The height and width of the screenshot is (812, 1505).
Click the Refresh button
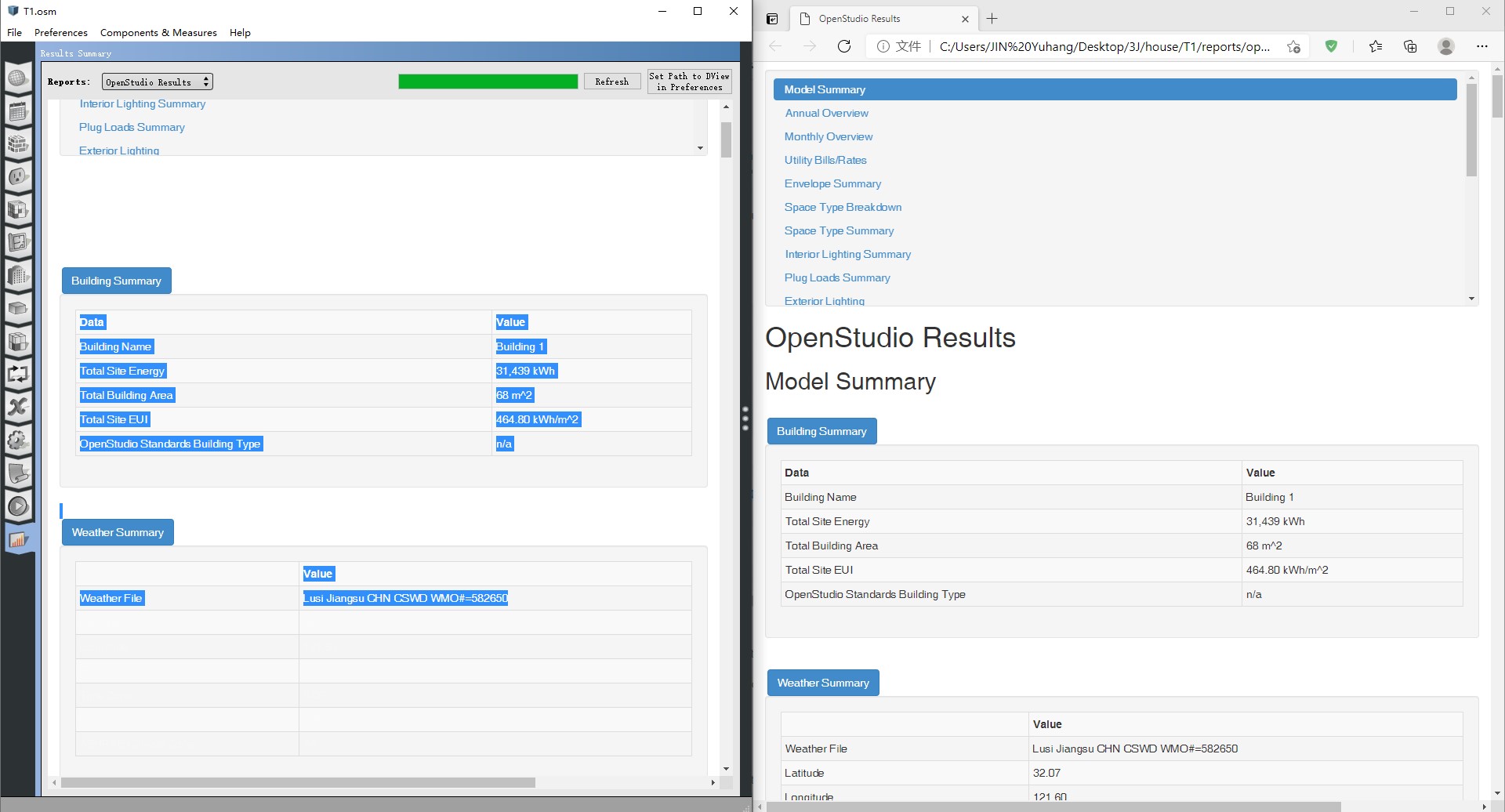tap(612, 82)
